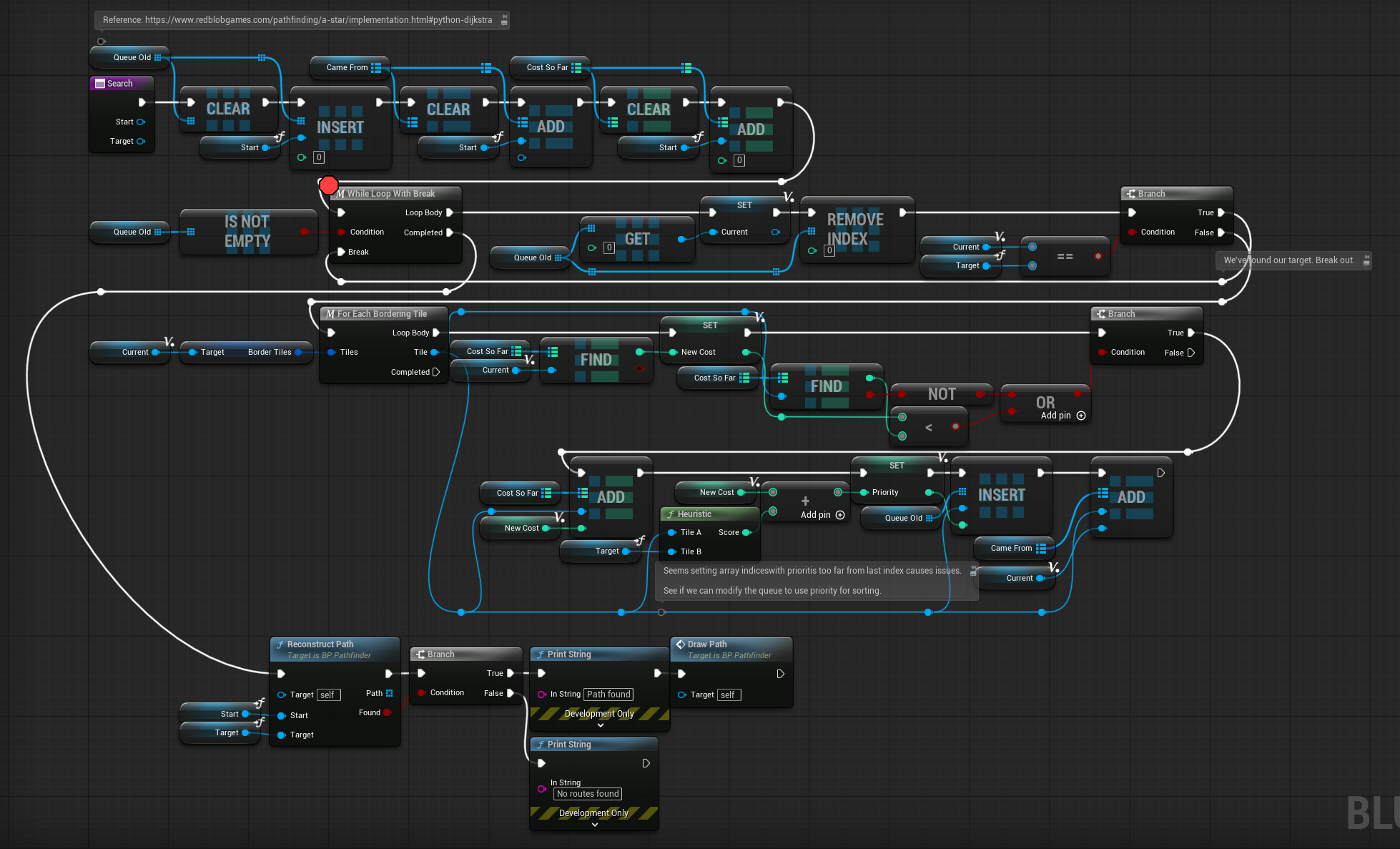This screenshot has width=1400, height=849.
Task: Click the f icon on Reconstruct Path
Action: (x=282, y=644)
